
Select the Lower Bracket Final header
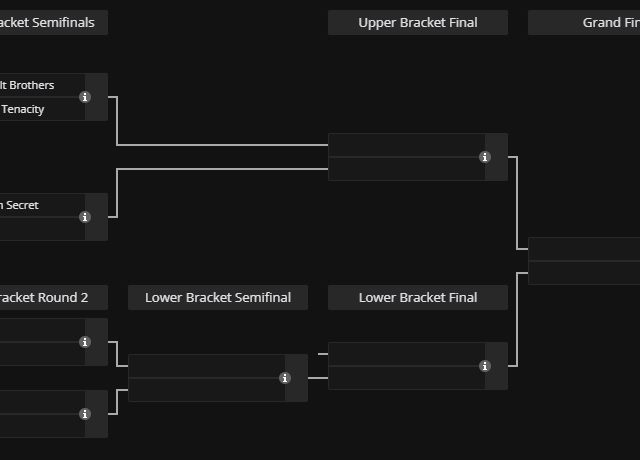[x=418, y=297]
